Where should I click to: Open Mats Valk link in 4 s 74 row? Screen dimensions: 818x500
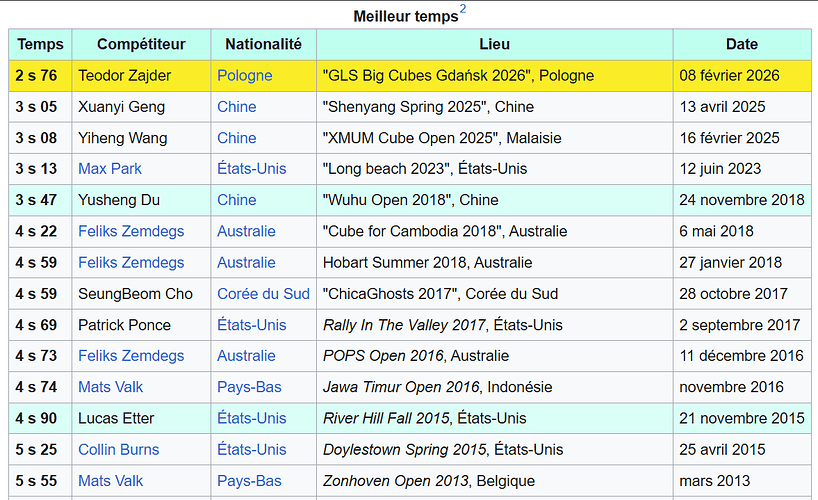[110, 387]
